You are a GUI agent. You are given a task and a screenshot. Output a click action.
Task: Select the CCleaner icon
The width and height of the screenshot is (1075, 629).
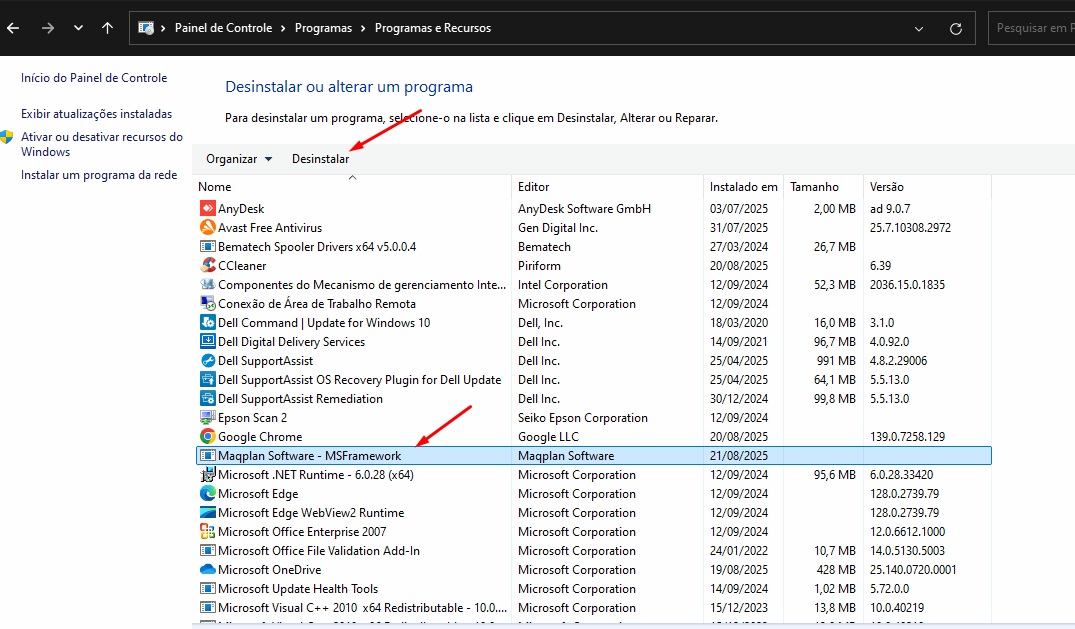[x=207, y=265]
